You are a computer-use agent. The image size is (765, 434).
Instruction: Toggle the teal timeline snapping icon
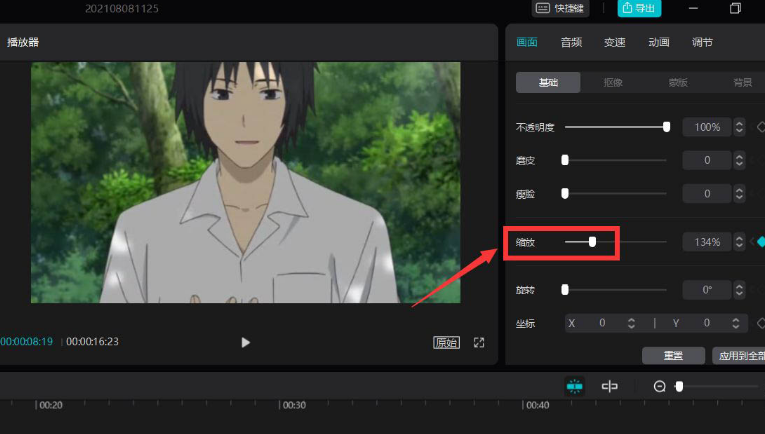(x=575, y=386)
